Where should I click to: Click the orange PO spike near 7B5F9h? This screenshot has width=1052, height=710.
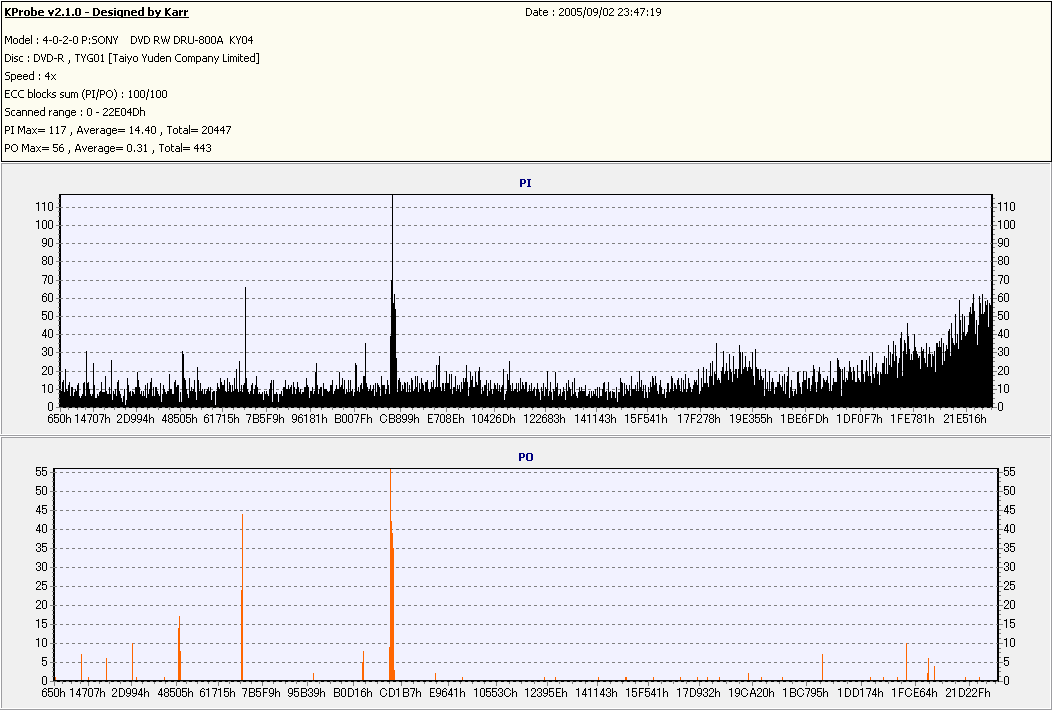pos(242,597)
